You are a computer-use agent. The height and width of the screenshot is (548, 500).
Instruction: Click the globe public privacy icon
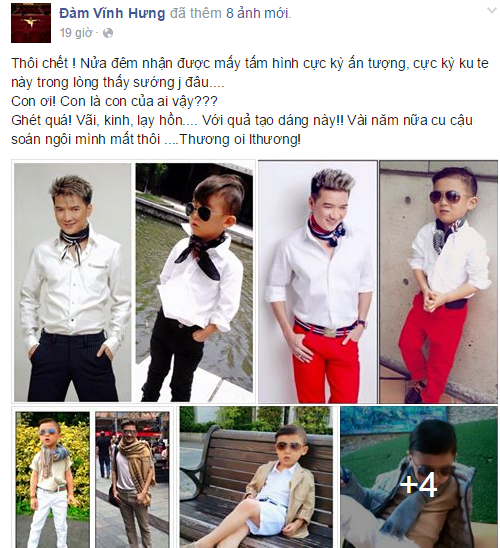108,33
